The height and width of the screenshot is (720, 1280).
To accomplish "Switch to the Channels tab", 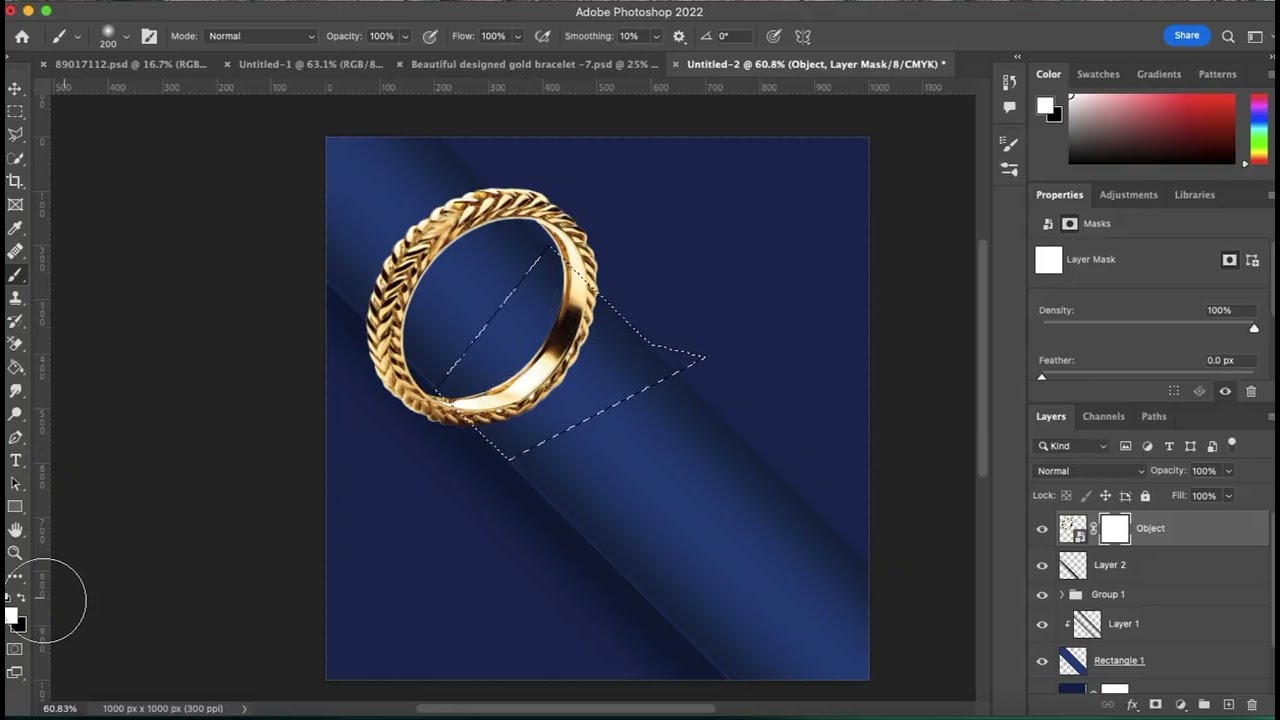I will [1104, 417].
